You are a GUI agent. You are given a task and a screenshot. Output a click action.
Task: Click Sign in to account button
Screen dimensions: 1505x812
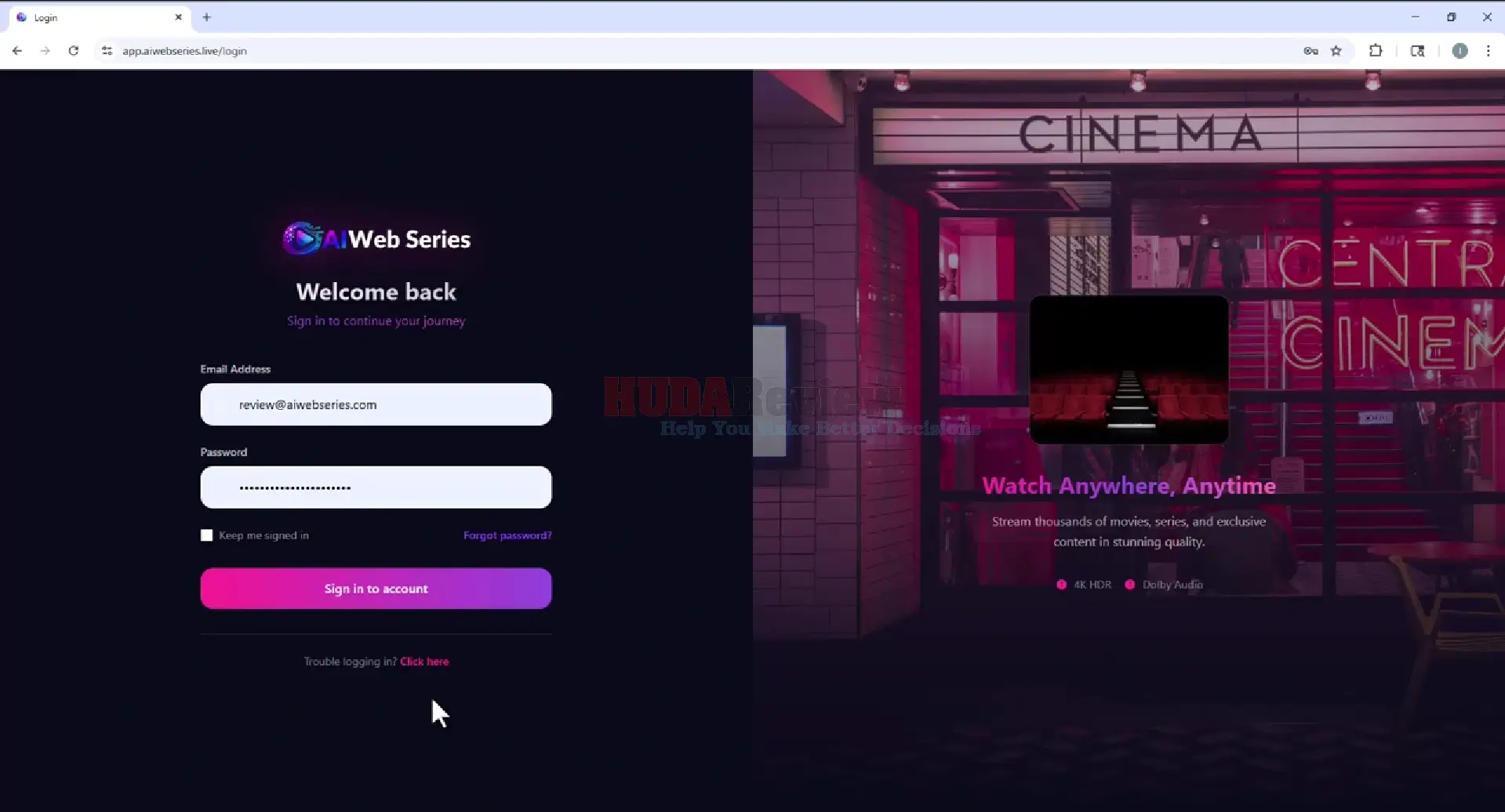[x=376, y=589]
